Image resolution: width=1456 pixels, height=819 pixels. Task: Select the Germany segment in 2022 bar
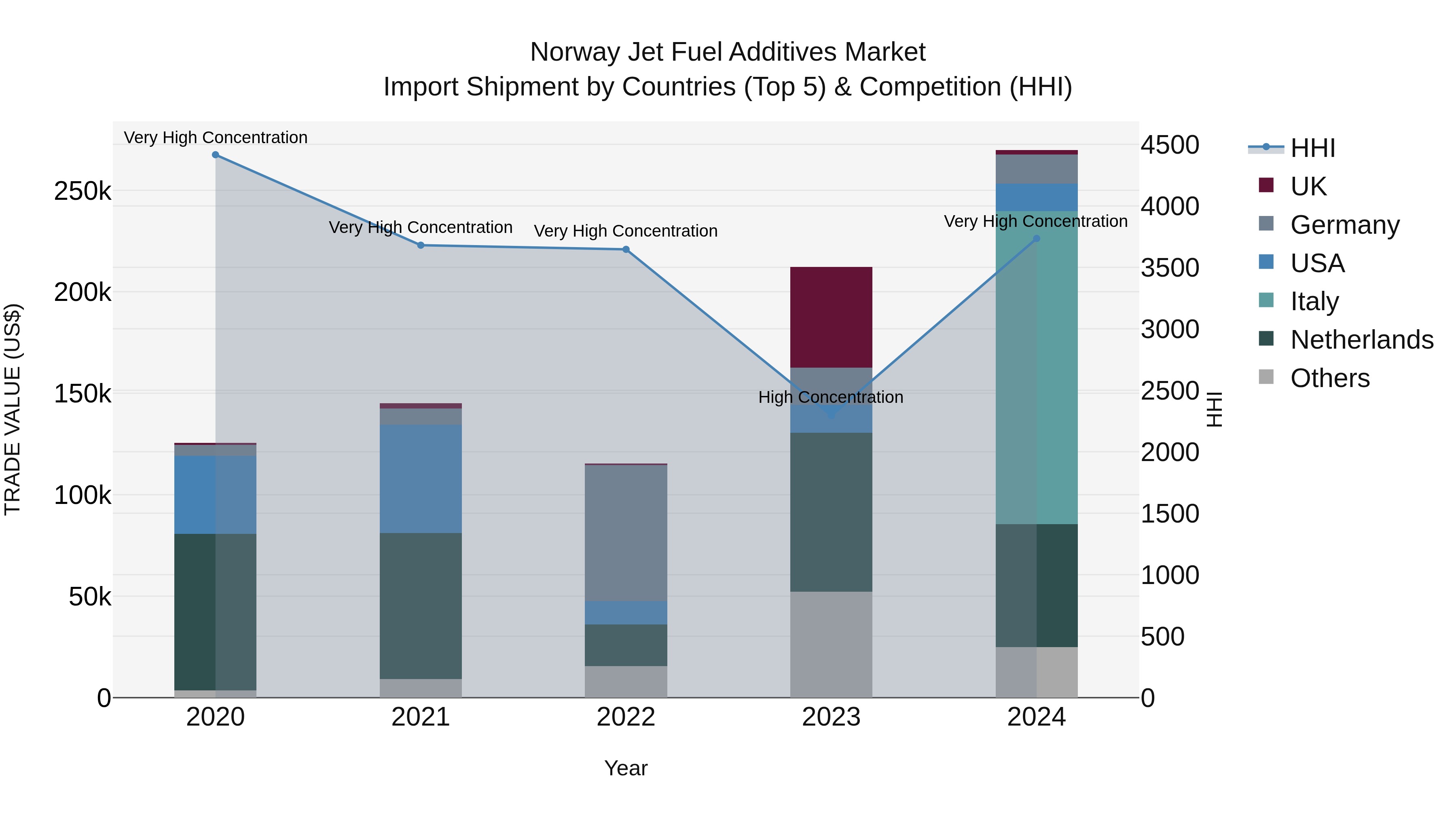626,533
